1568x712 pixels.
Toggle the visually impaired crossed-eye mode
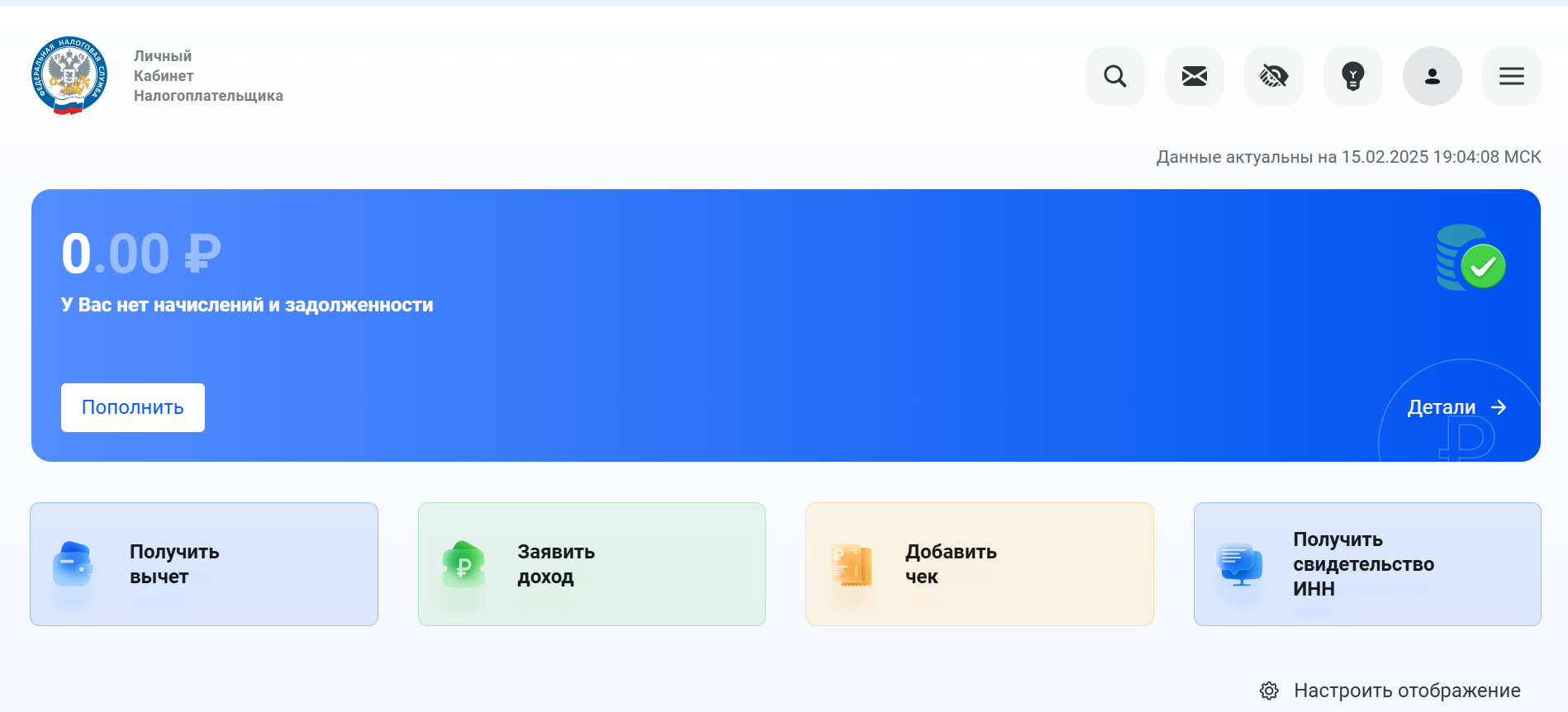1273,76
